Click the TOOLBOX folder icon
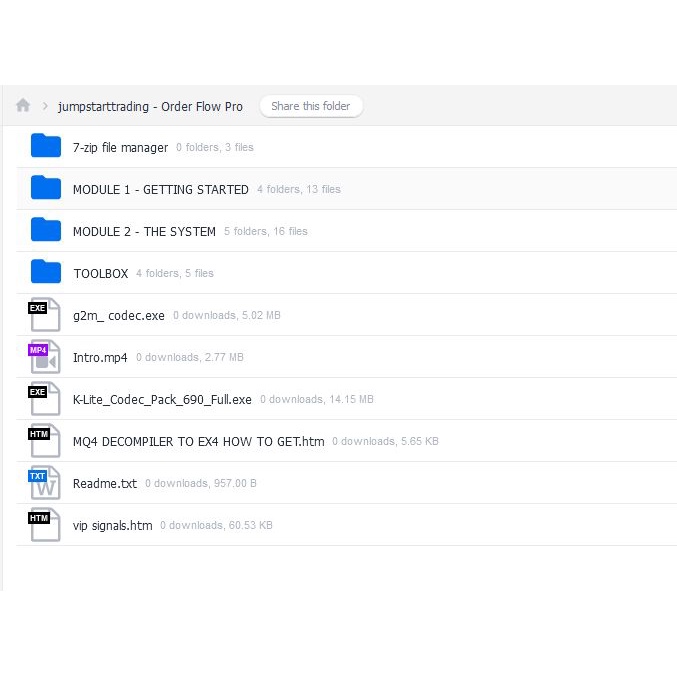677x677 pixels. [46, 273]
